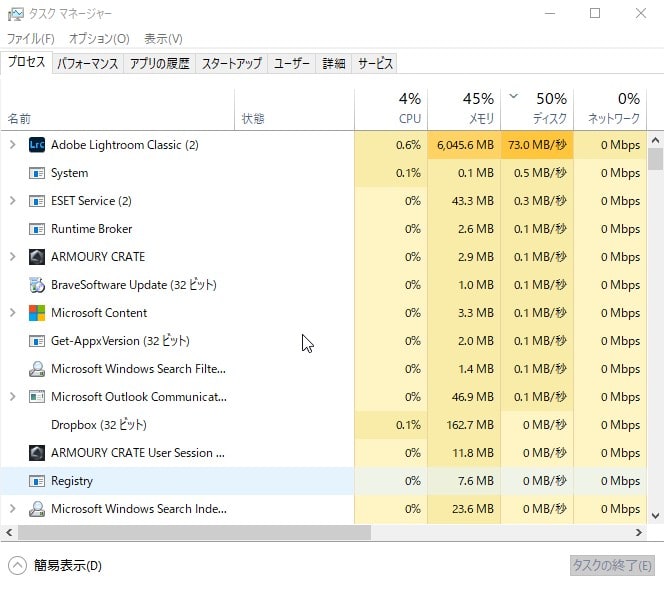Sort by the ディスク column header
Screen dimensions: 664x590
point(537,109)
